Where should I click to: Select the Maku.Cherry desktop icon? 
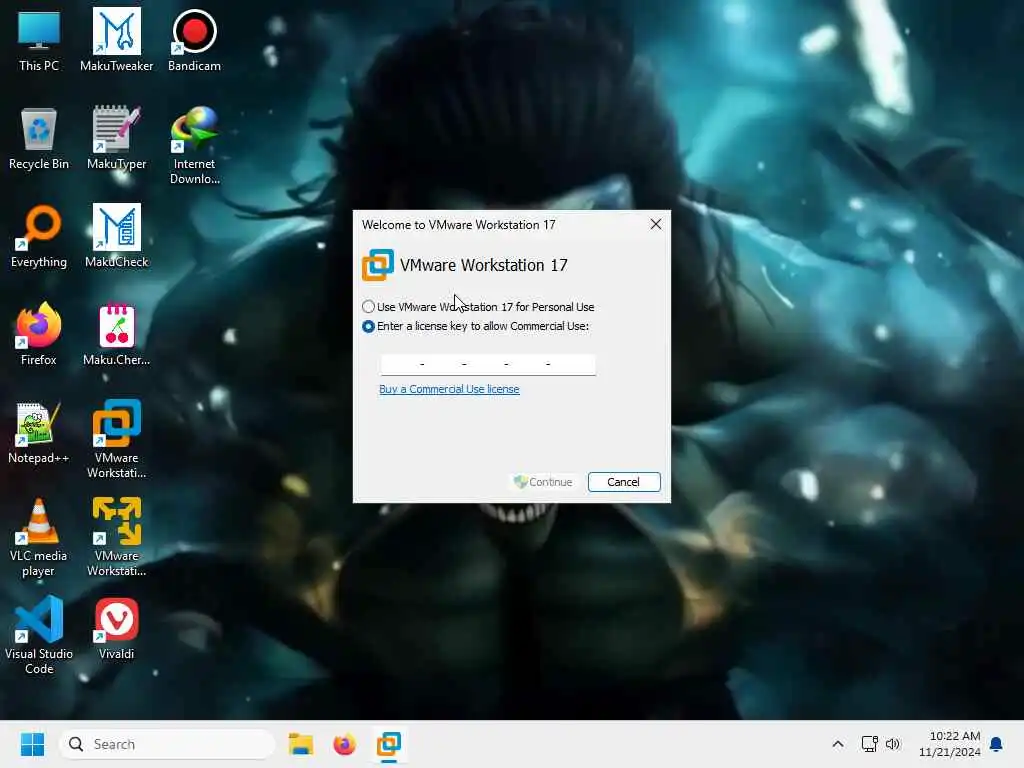click(116, 334)
